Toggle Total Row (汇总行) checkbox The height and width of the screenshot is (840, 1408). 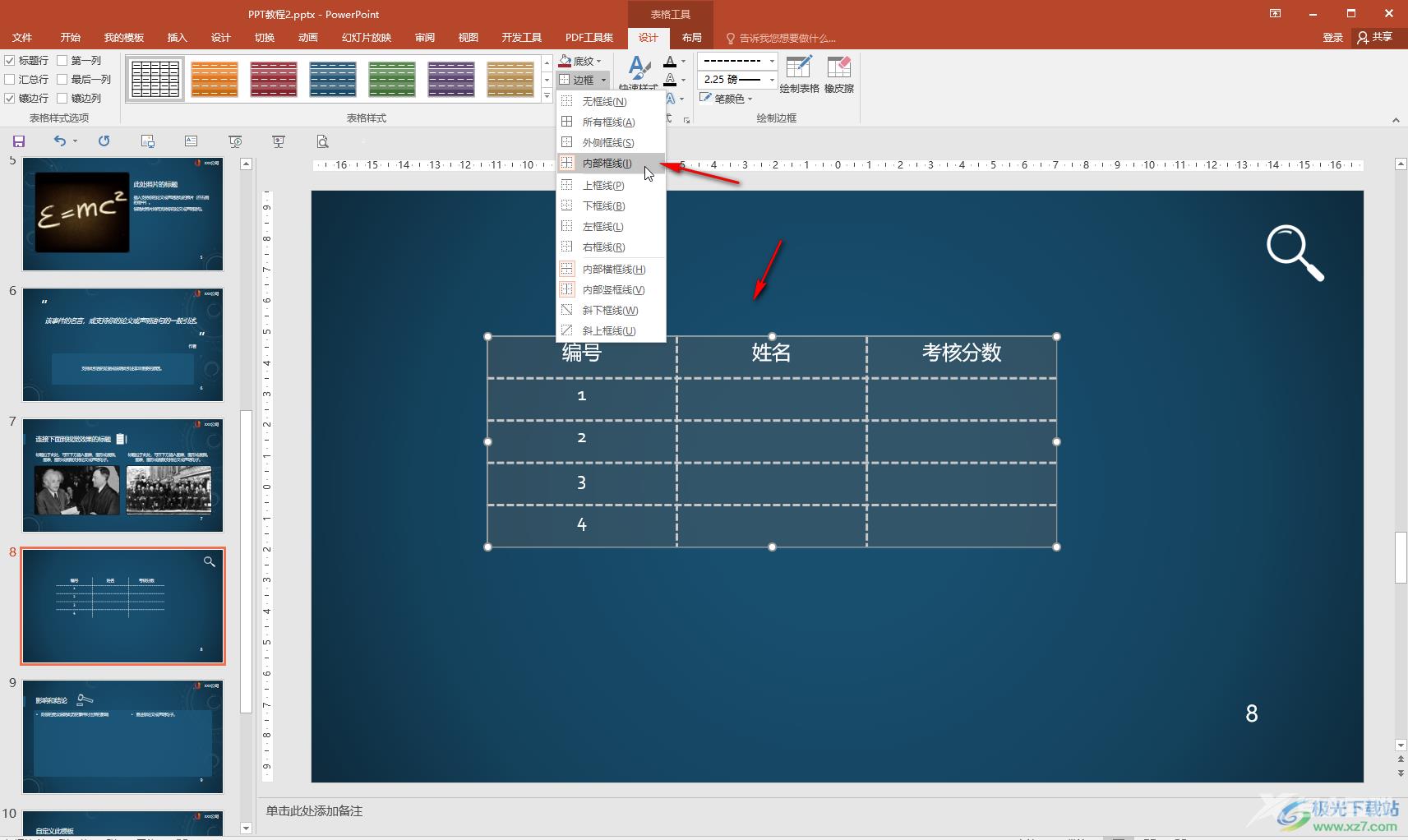click(10, 79)
